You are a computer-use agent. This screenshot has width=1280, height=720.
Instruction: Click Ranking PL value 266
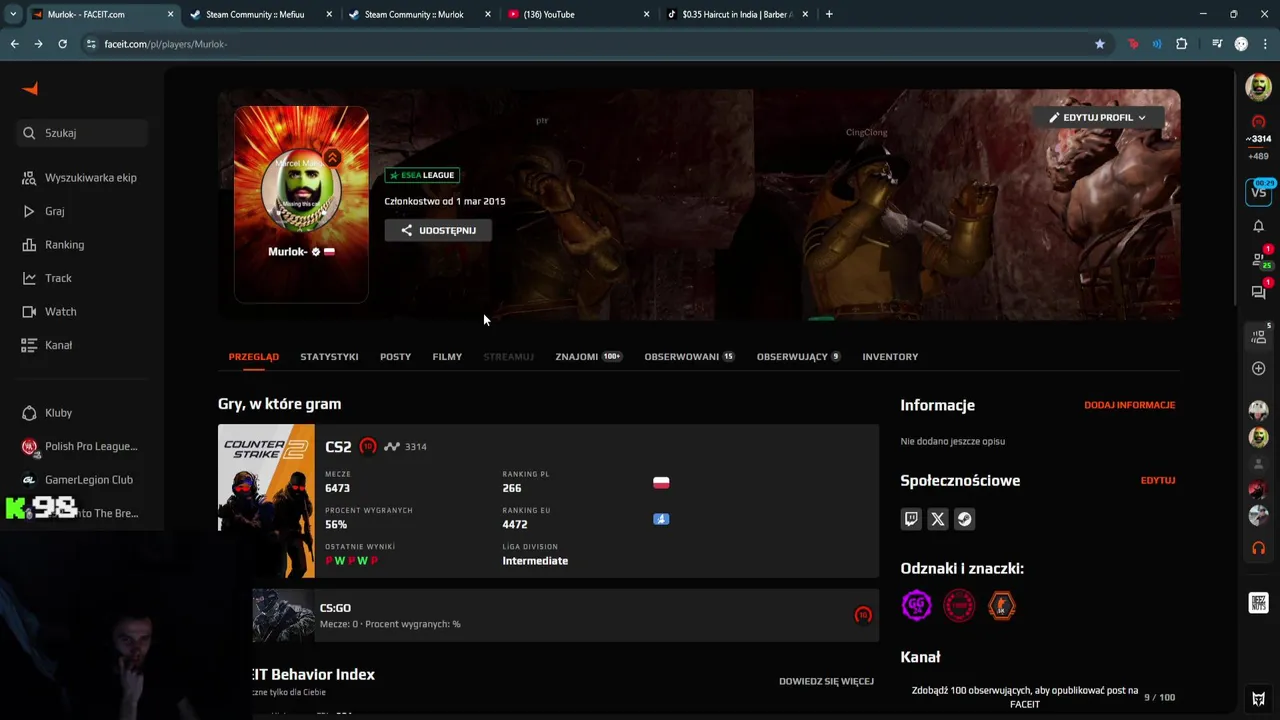click(512, 489)
